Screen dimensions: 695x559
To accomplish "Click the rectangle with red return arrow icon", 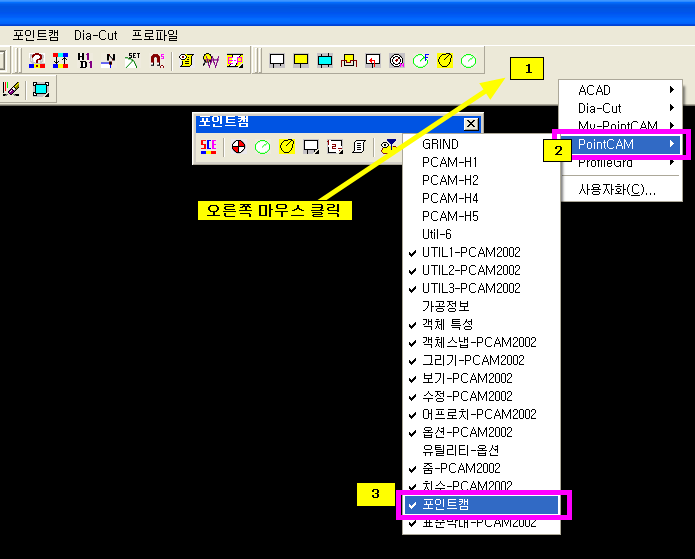I will (x=373, y=60).
